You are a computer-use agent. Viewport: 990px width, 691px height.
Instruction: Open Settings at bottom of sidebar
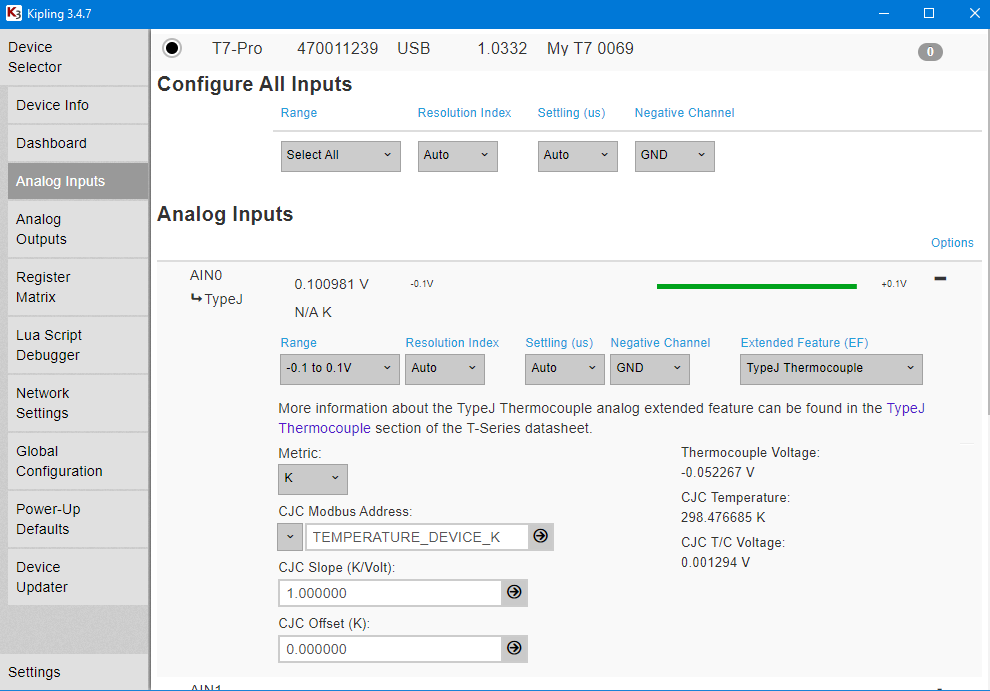pyautogui.click(x=34, y=672)
